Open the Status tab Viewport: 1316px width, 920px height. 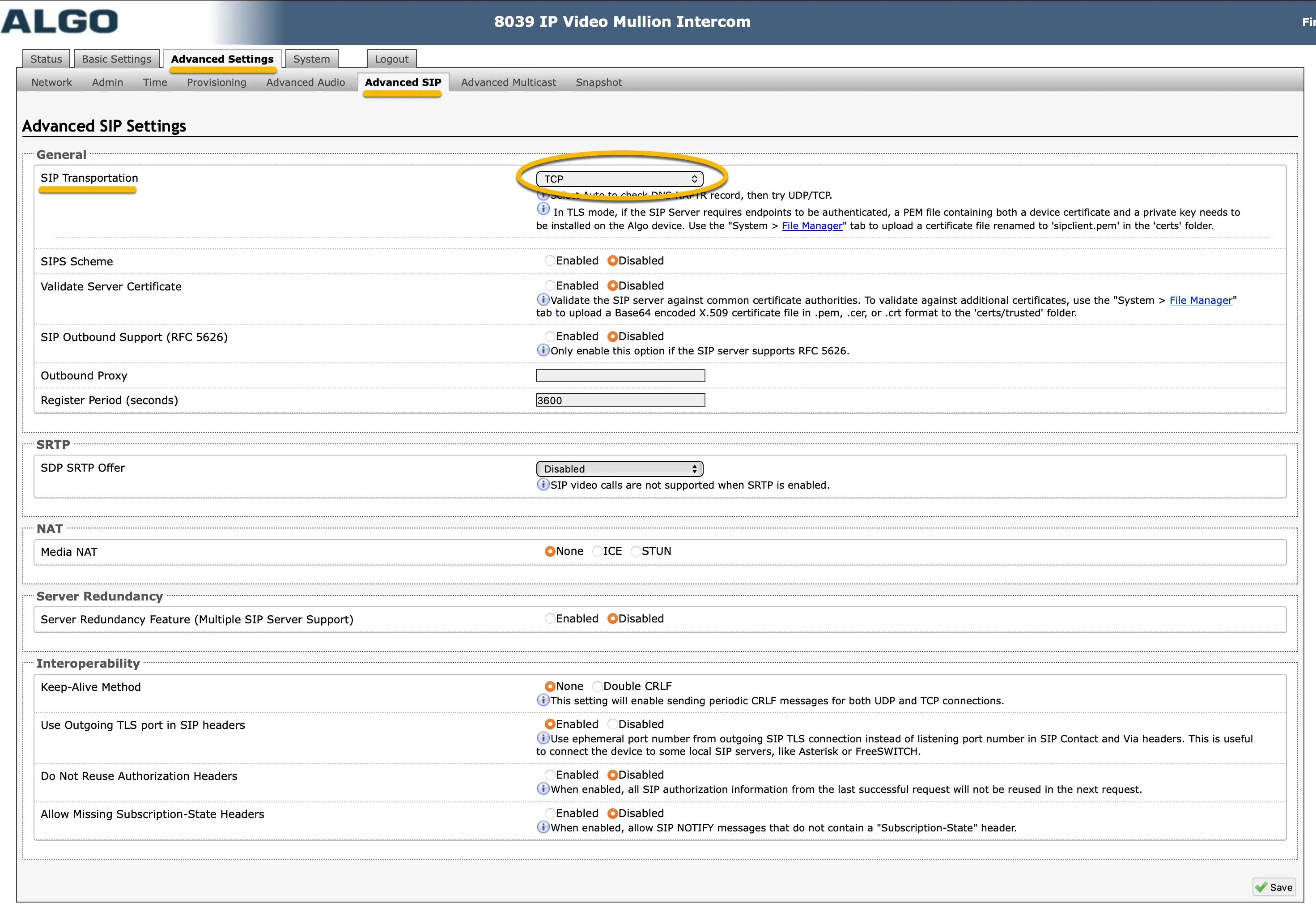tap(46, 59)
